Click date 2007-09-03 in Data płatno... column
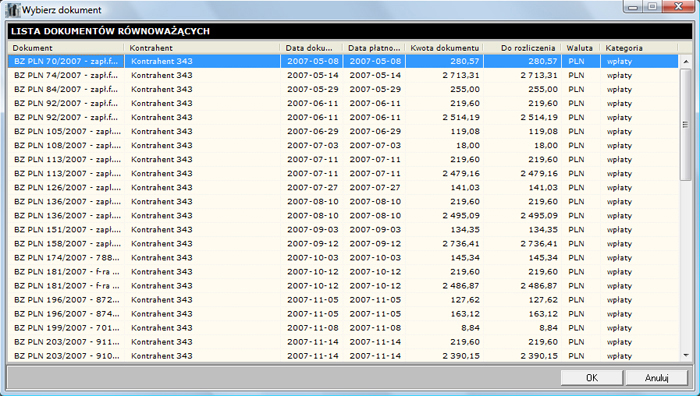700x396 pixels. [x=375, y=229]
